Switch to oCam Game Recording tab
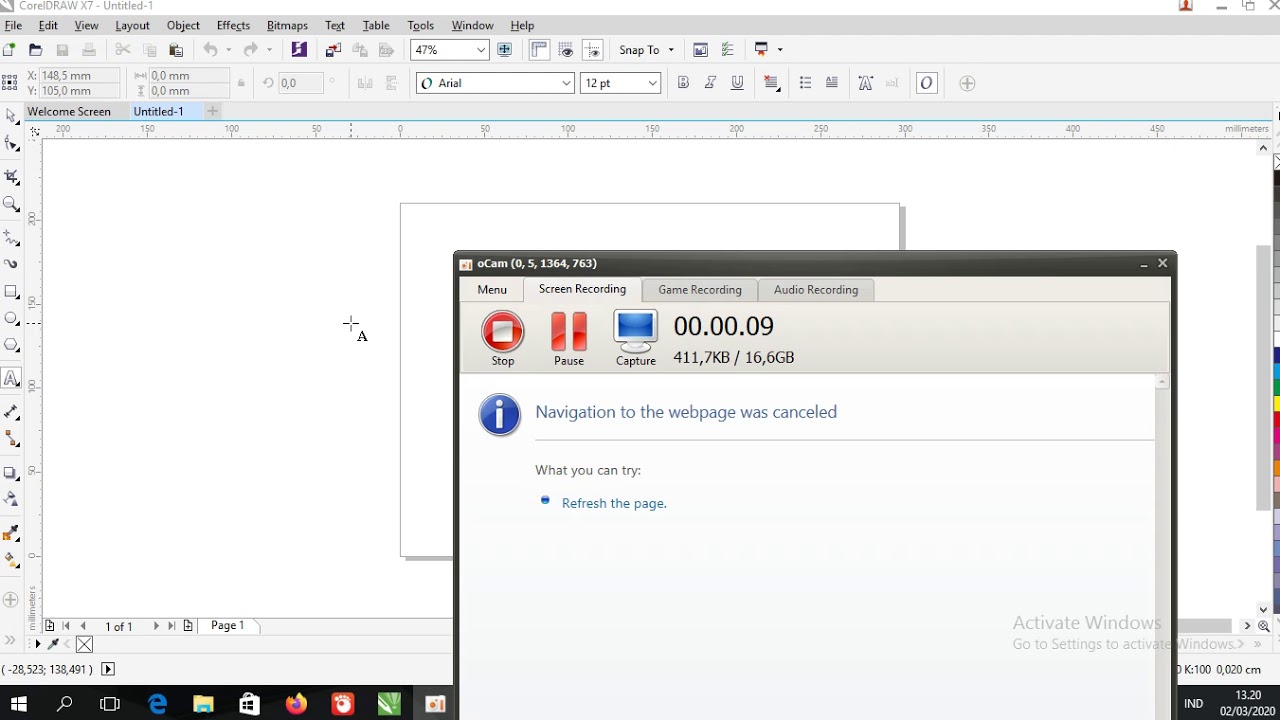 click(700, 290)
